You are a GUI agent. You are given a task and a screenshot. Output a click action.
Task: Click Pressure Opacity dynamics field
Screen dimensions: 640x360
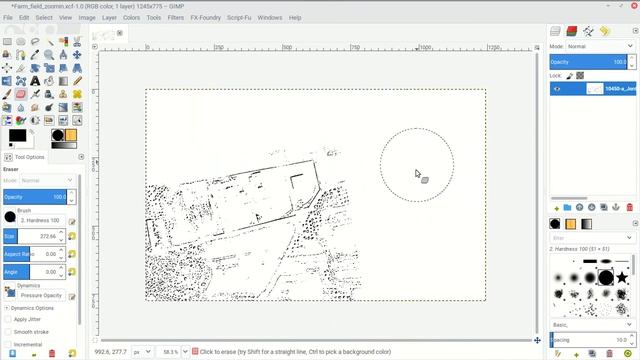point(41,295)
